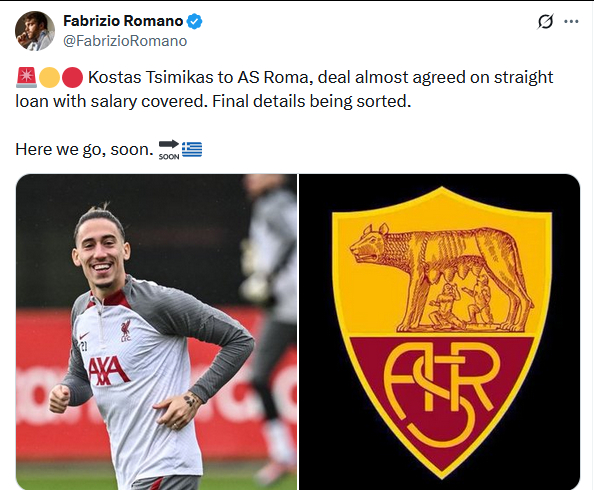Click the she-wolf illustration in crest
The image size is (594, 490).
(x=442, y=278)
